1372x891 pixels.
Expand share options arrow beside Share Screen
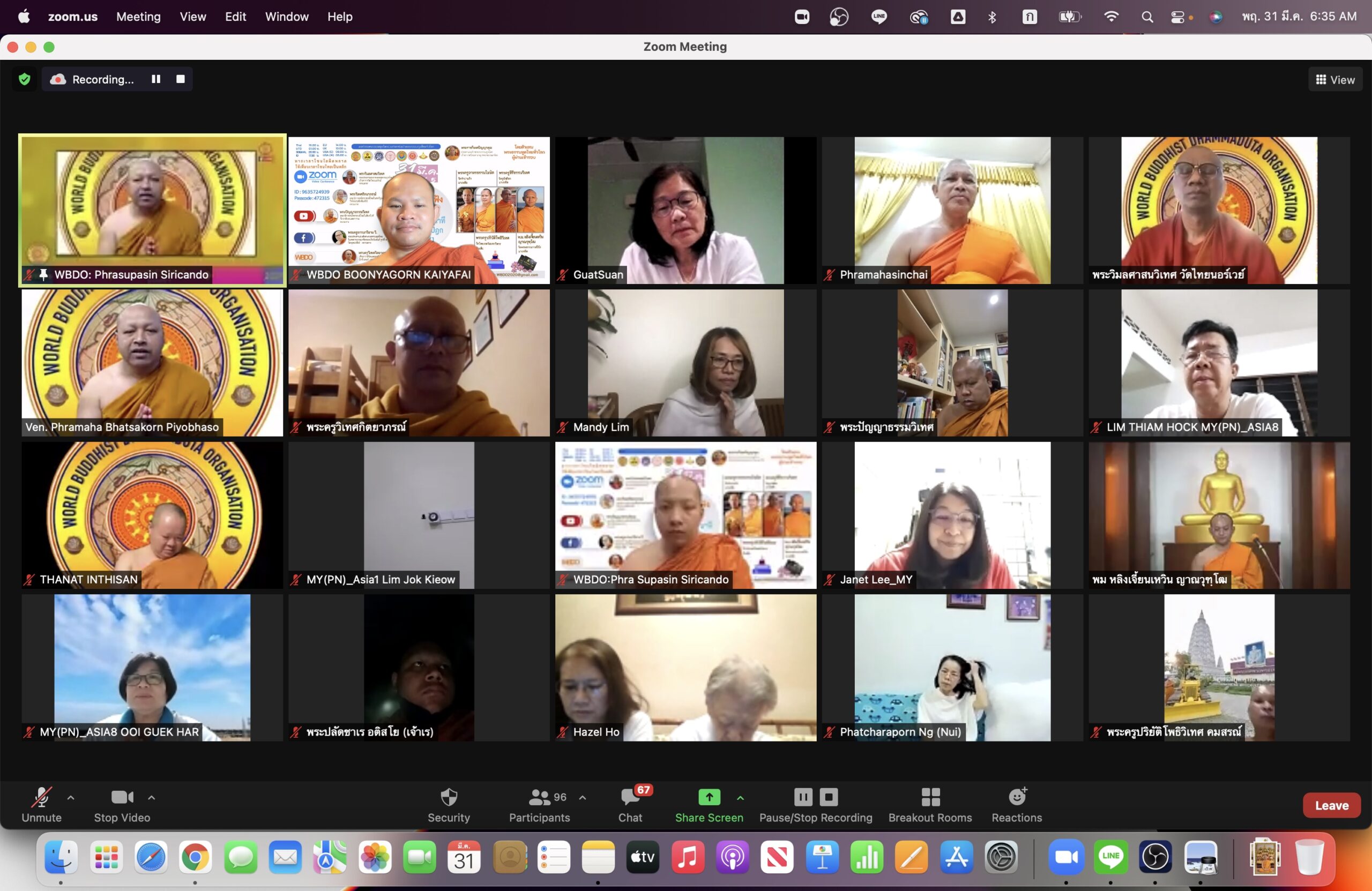[x=740, y=798]
